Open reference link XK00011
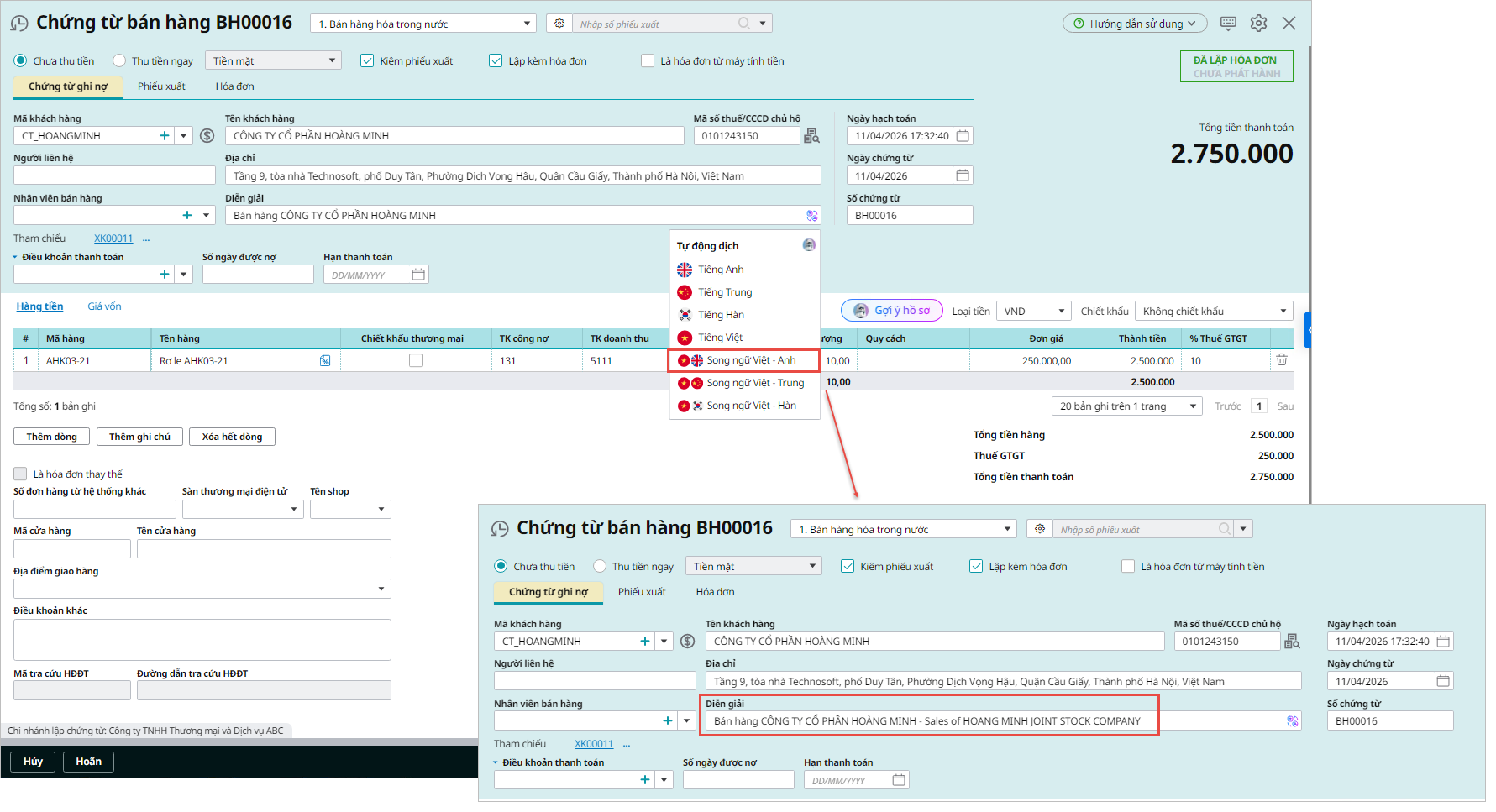This screenshot has height=812, width=1496. click(113, 238)
